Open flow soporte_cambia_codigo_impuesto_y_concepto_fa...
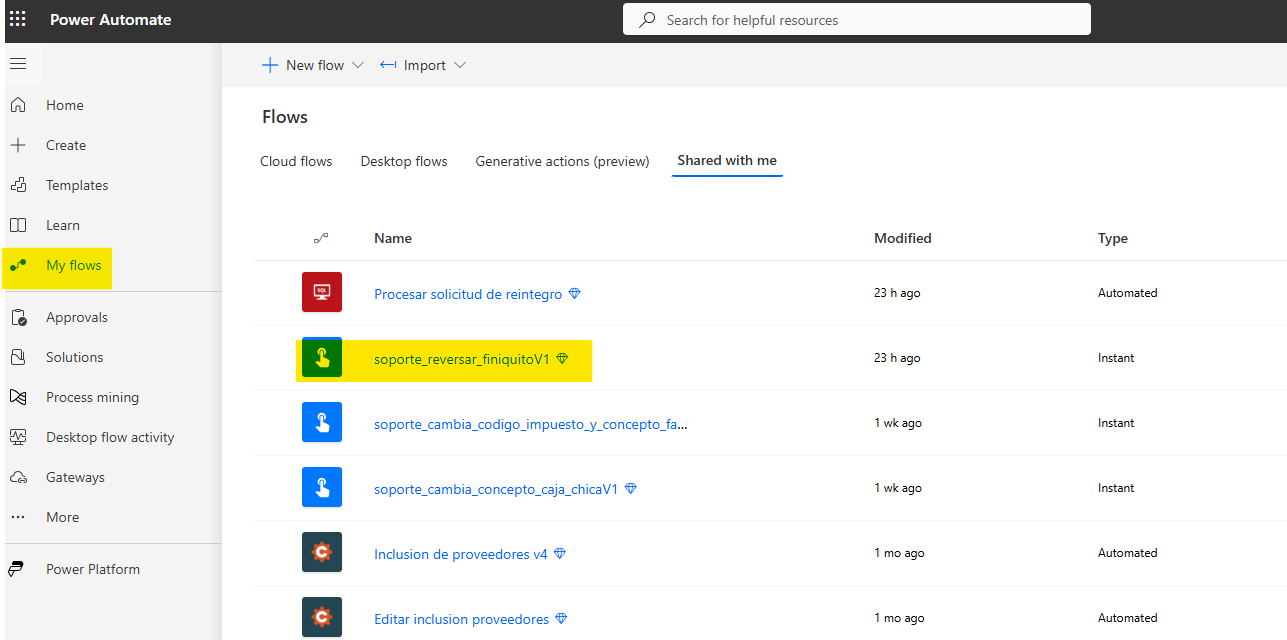This screenshot has width=1287, height=640. (531, 424)
